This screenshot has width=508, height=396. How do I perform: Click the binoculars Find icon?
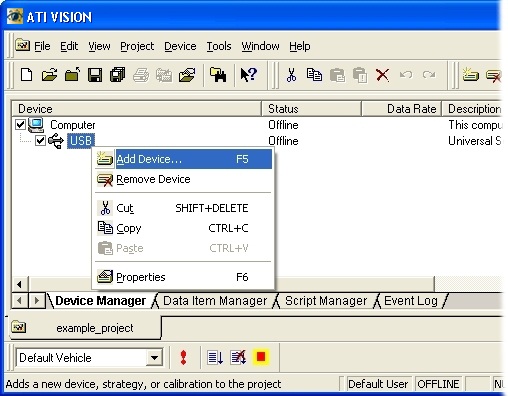218,75
